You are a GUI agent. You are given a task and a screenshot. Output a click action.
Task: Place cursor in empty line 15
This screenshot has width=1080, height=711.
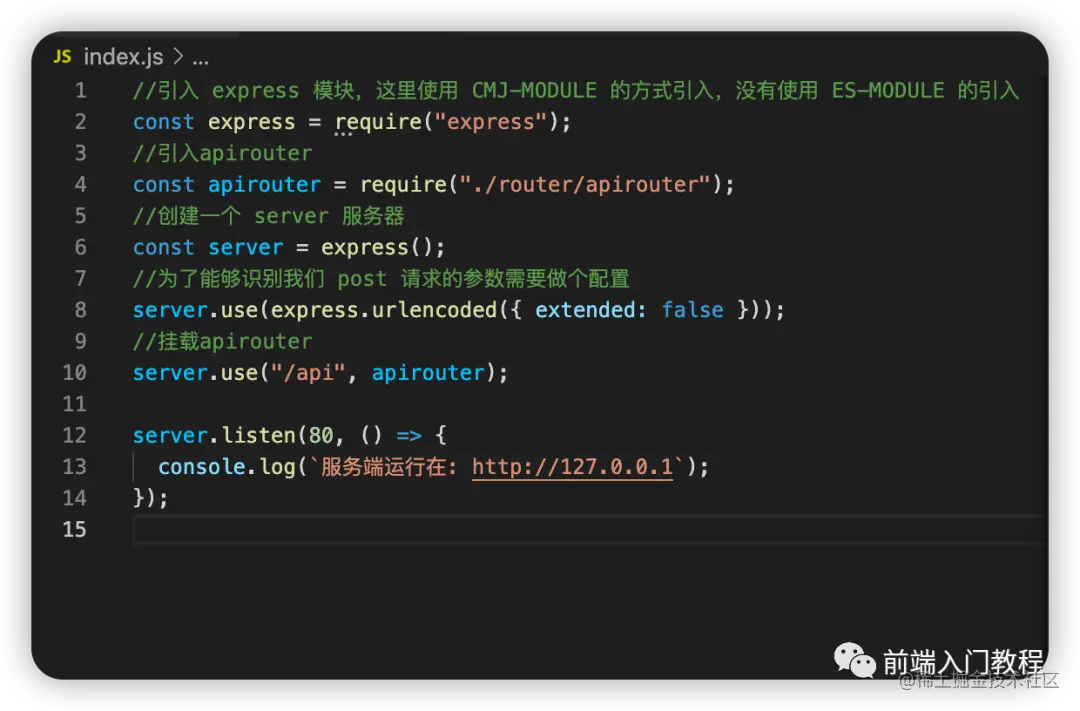pos(589,530)
